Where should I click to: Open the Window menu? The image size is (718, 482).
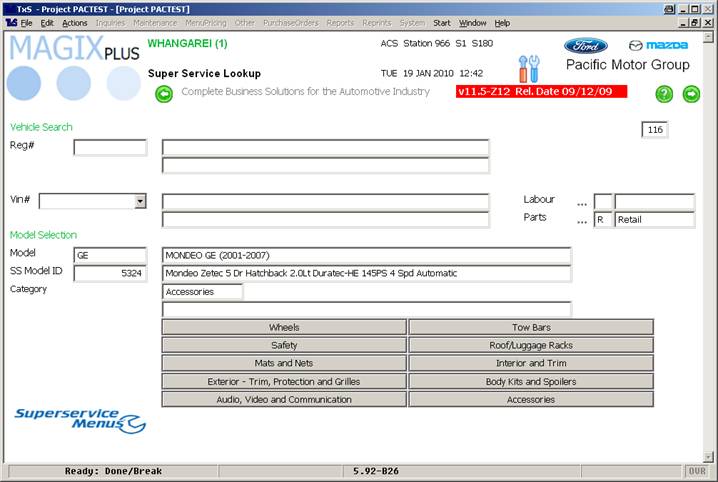472,22
